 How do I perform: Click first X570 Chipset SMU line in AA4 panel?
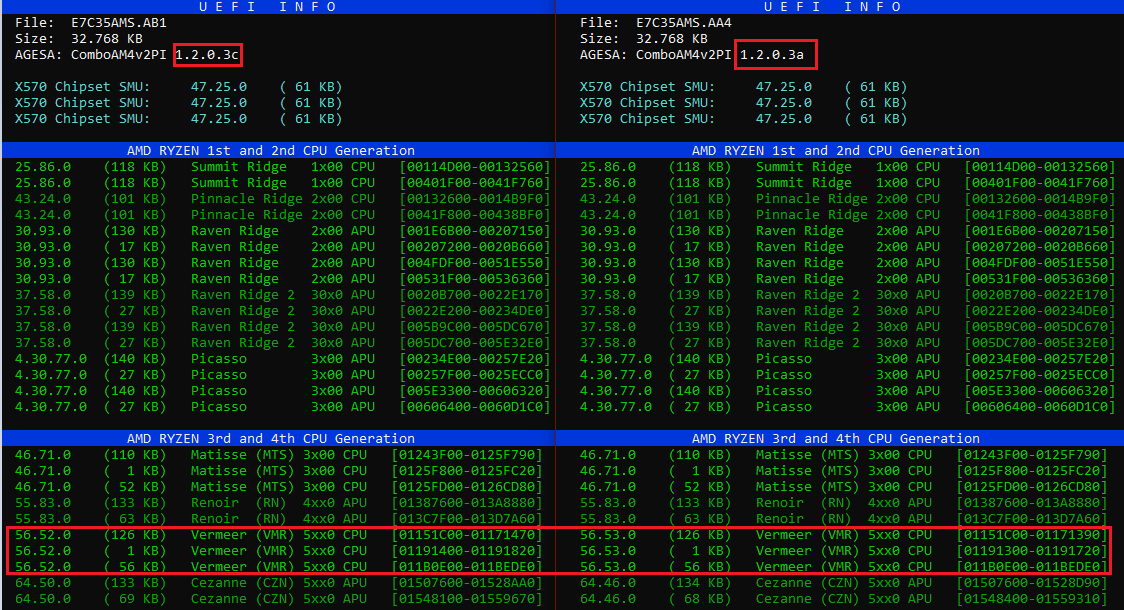coord(743,87)
